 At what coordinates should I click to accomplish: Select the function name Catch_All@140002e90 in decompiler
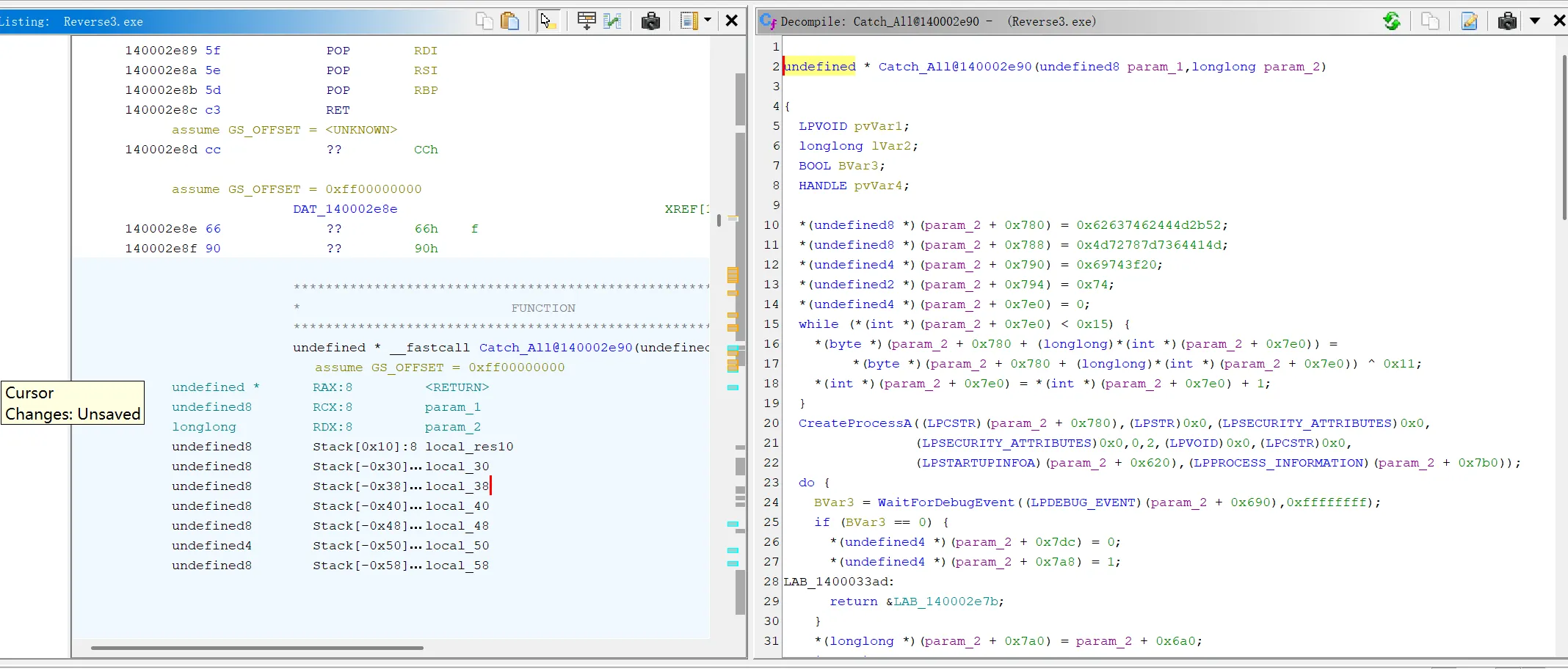(x=955, y=67)
